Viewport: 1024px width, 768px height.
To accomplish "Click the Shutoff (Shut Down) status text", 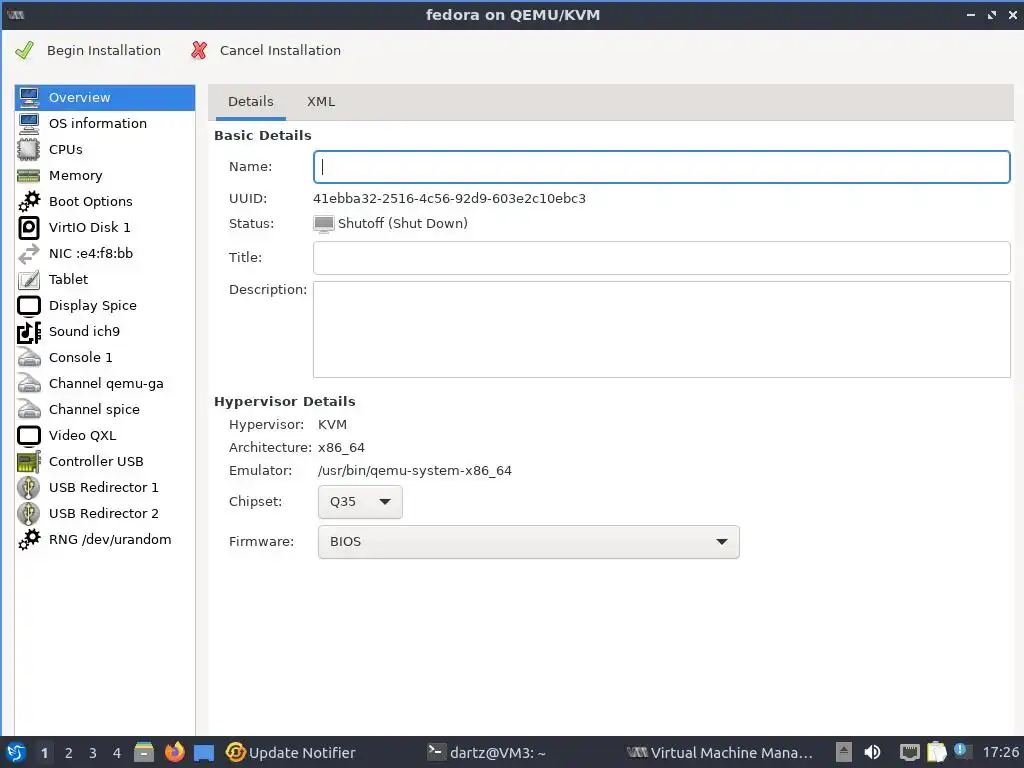I will (403, 223).
